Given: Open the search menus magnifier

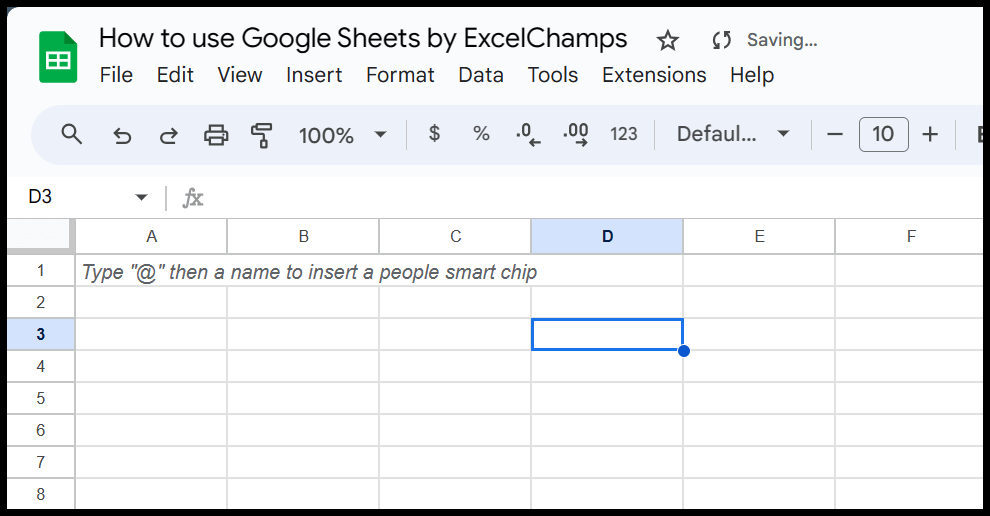Looking at the screenshot, I should 71,134.
